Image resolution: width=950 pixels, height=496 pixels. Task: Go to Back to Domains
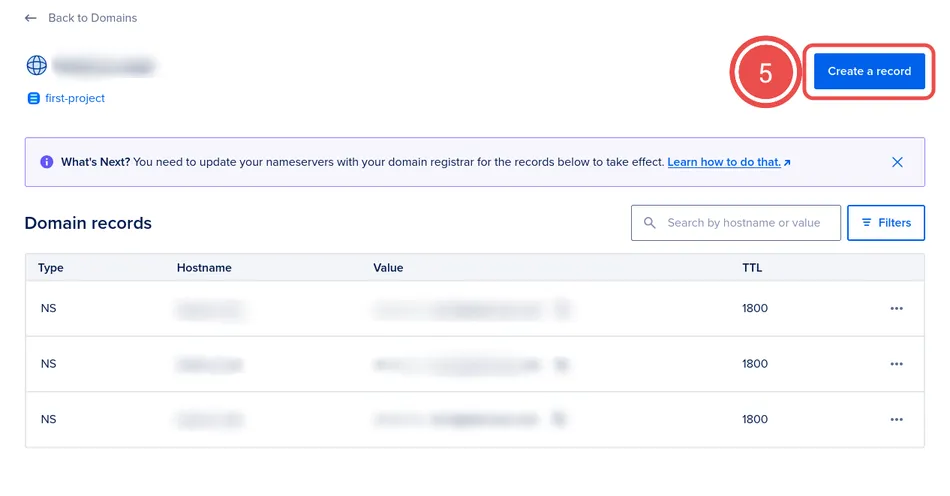(x=92, y=18)
